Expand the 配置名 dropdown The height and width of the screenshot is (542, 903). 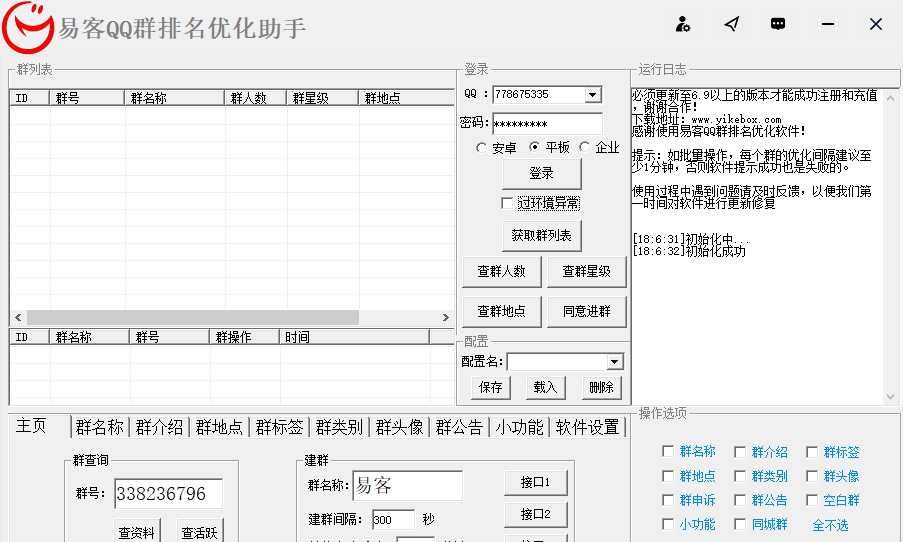[614, 362]
